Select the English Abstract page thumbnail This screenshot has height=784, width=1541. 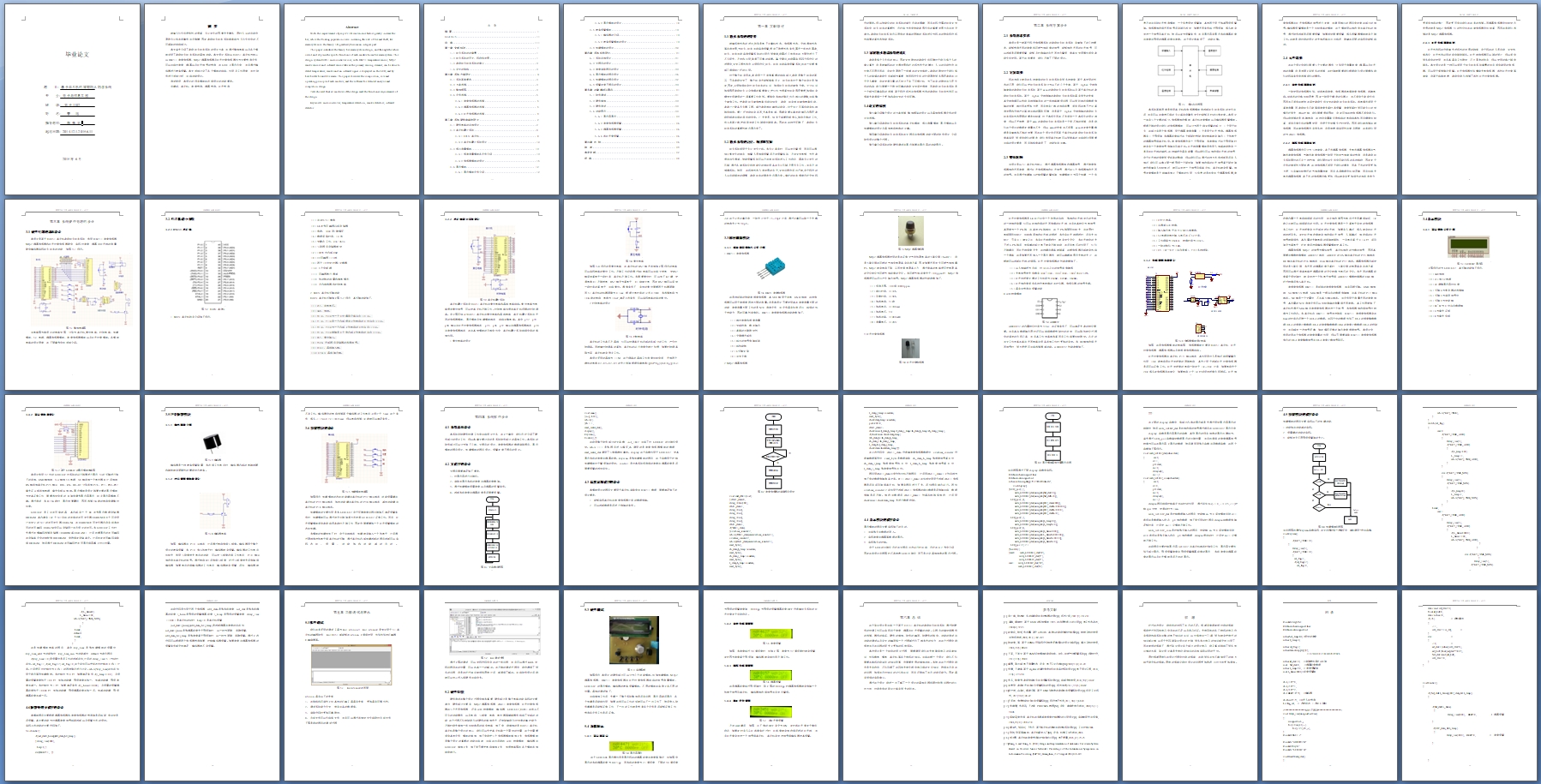[x=351, y=99]
